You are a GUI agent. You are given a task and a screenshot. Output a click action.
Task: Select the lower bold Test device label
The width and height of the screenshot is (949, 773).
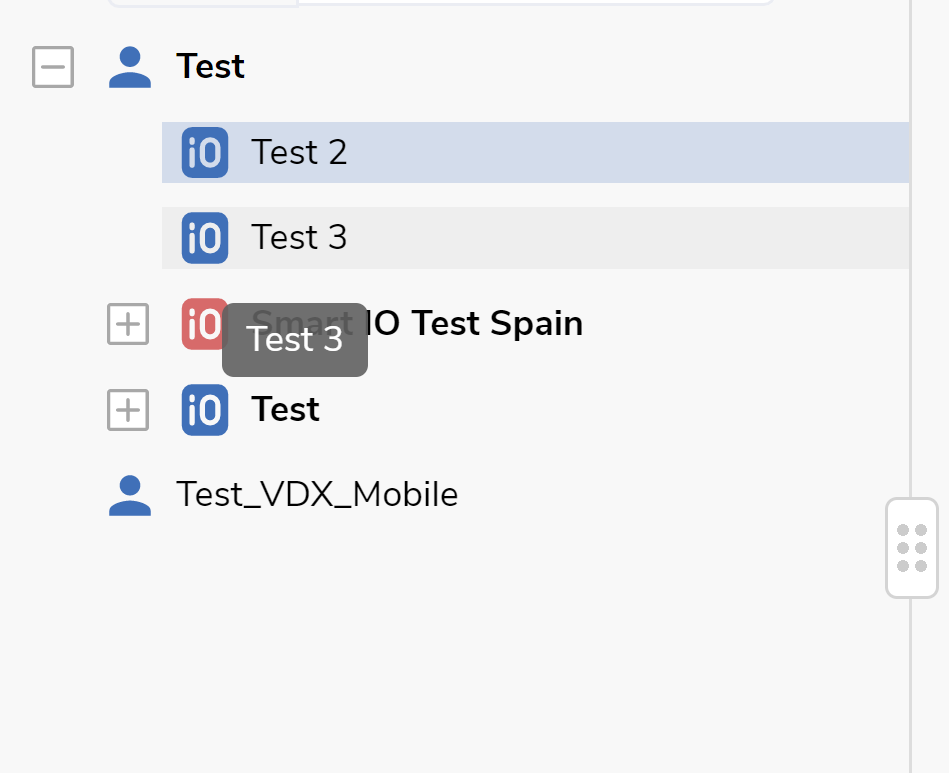(x=285, y=410)
